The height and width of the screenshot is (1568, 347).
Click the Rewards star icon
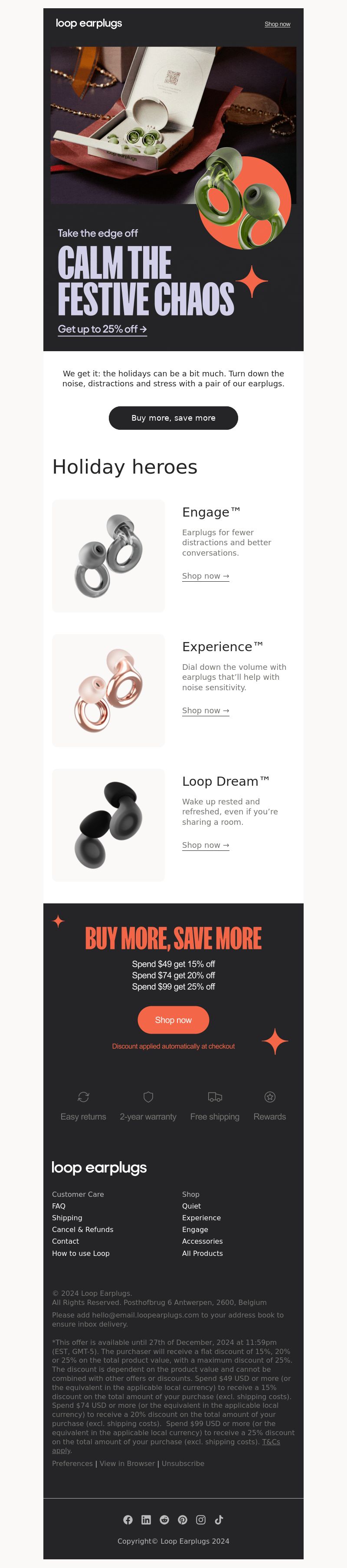point(270,1096)
